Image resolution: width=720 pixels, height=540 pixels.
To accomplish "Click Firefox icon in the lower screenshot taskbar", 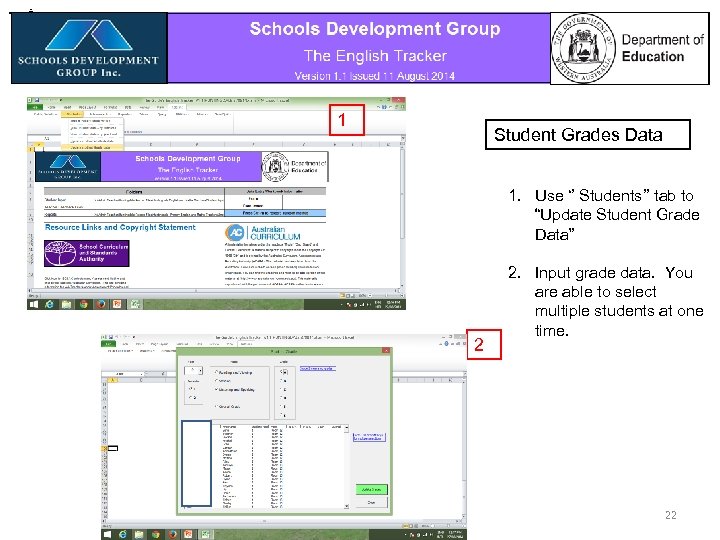I will [173, 534].
